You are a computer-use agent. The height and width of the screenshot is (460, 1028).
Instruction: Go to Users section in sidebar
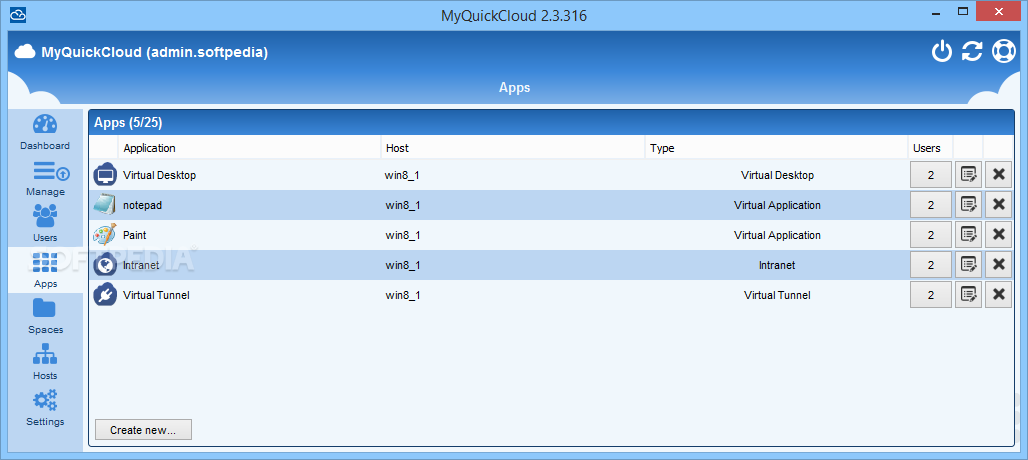point(45,224)
